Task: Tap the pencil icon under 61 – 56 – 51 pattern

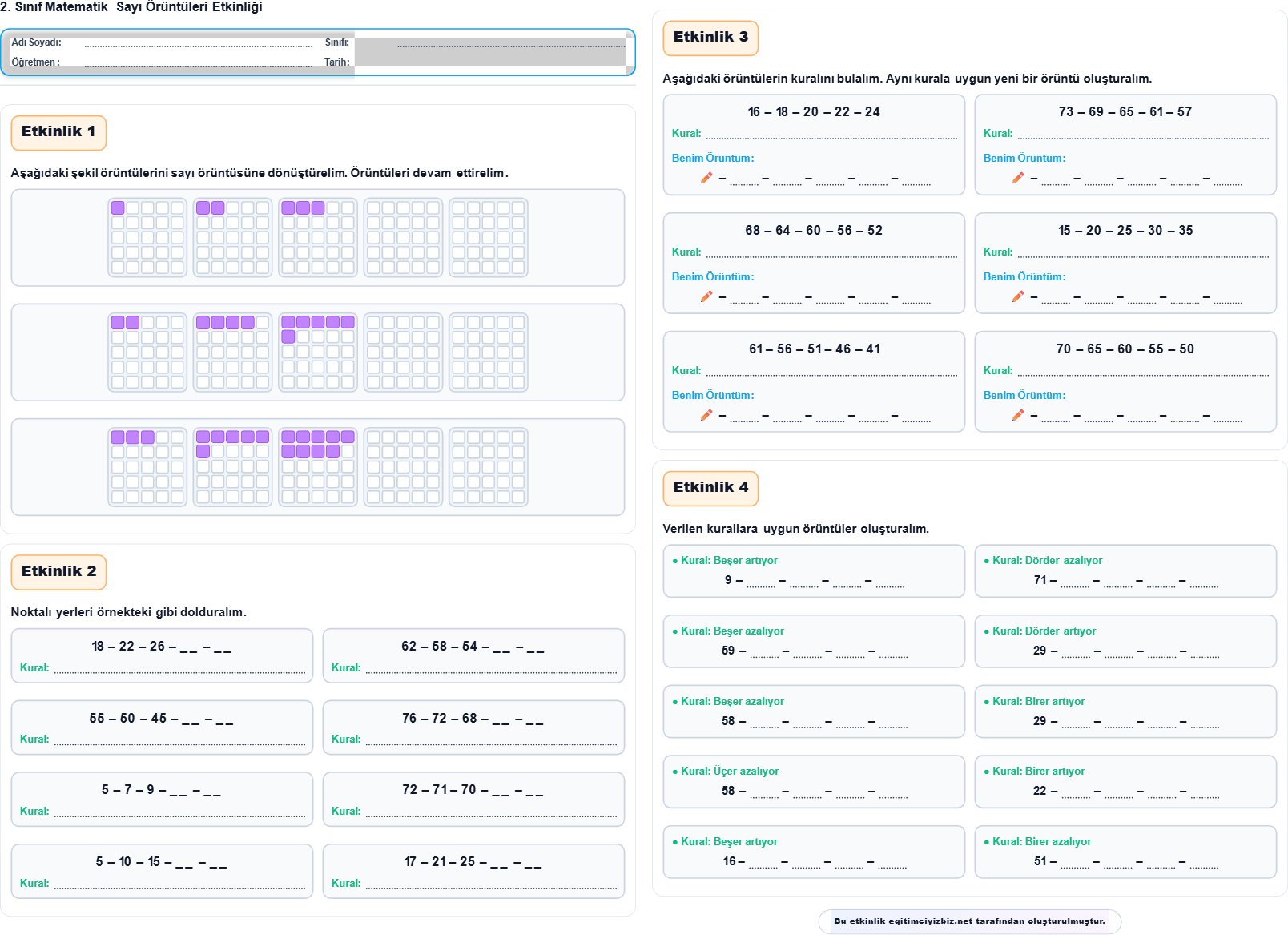Action: pyautogui.click(x=706, y=415)
